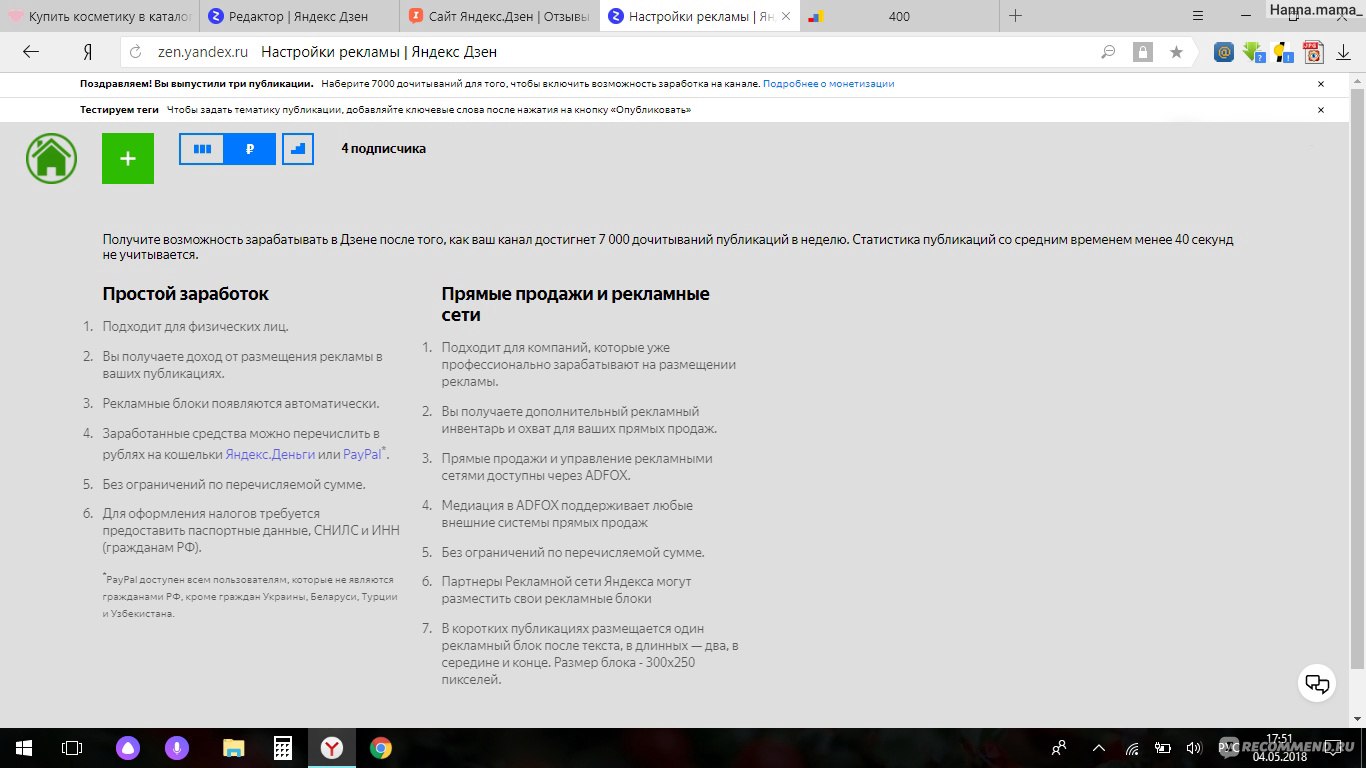
Task: Open the battery status tray icon
Action: pos(1163,748)
